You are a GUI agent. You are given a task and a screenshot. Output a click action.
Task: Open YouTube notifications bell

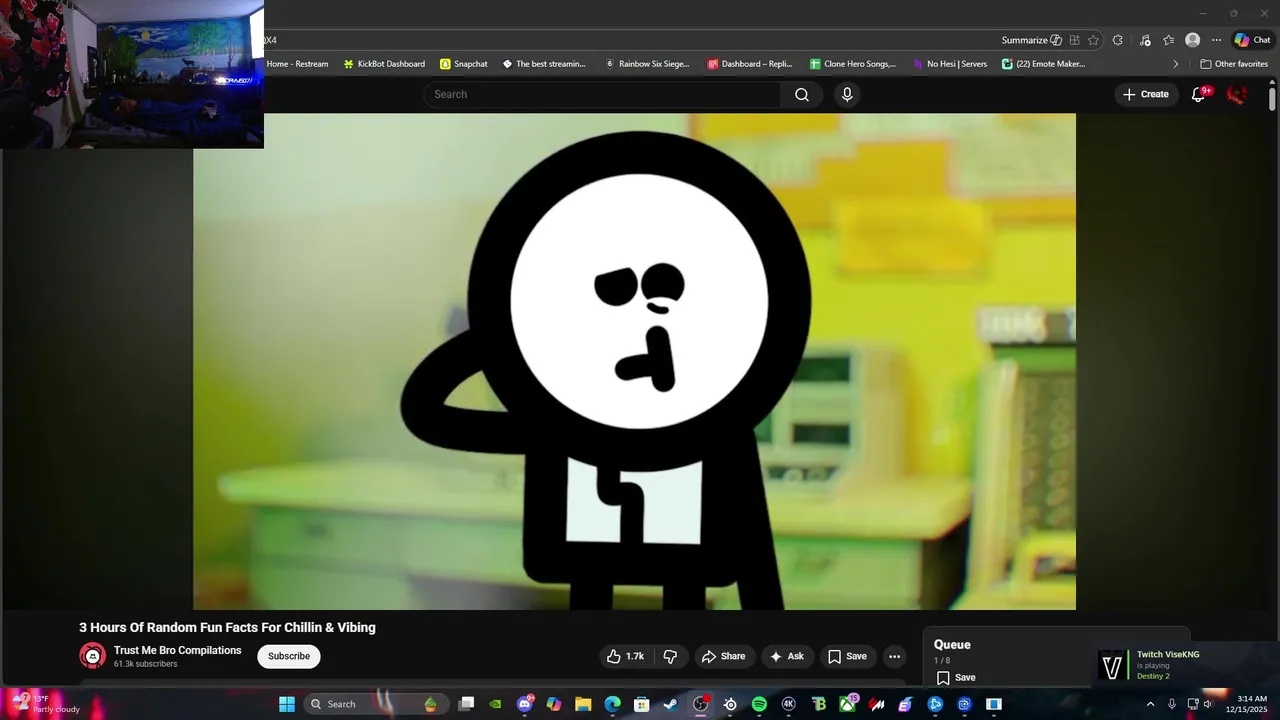tap(1198, 94)
